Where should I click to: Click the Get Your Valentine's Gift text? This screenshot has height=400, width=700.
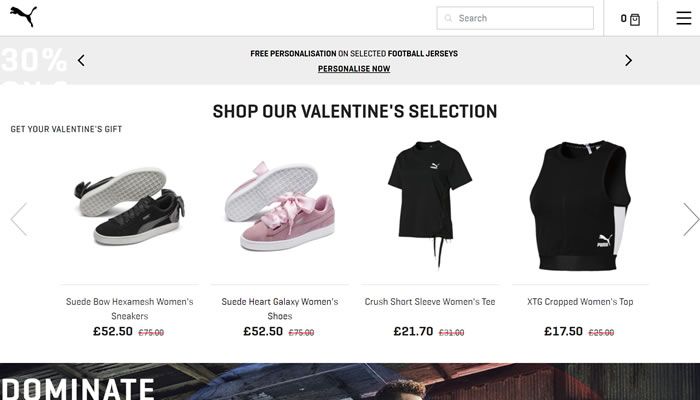tap(66, 129)
